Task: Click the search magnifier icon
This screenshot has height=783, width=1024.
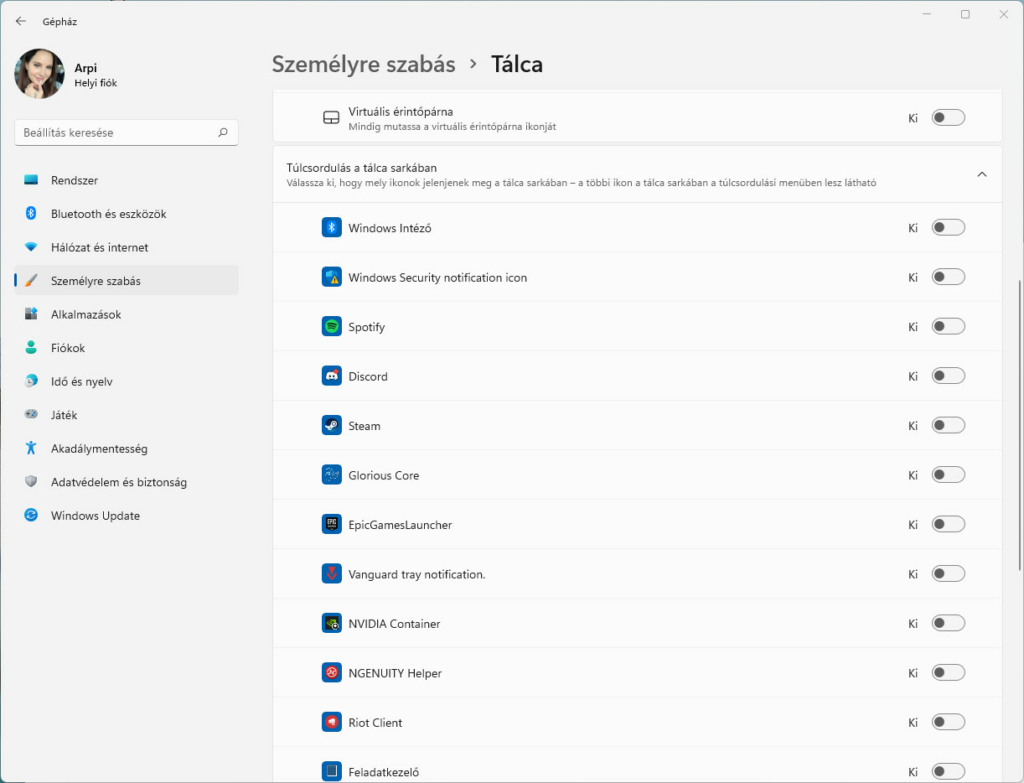Action: point(222,132)
